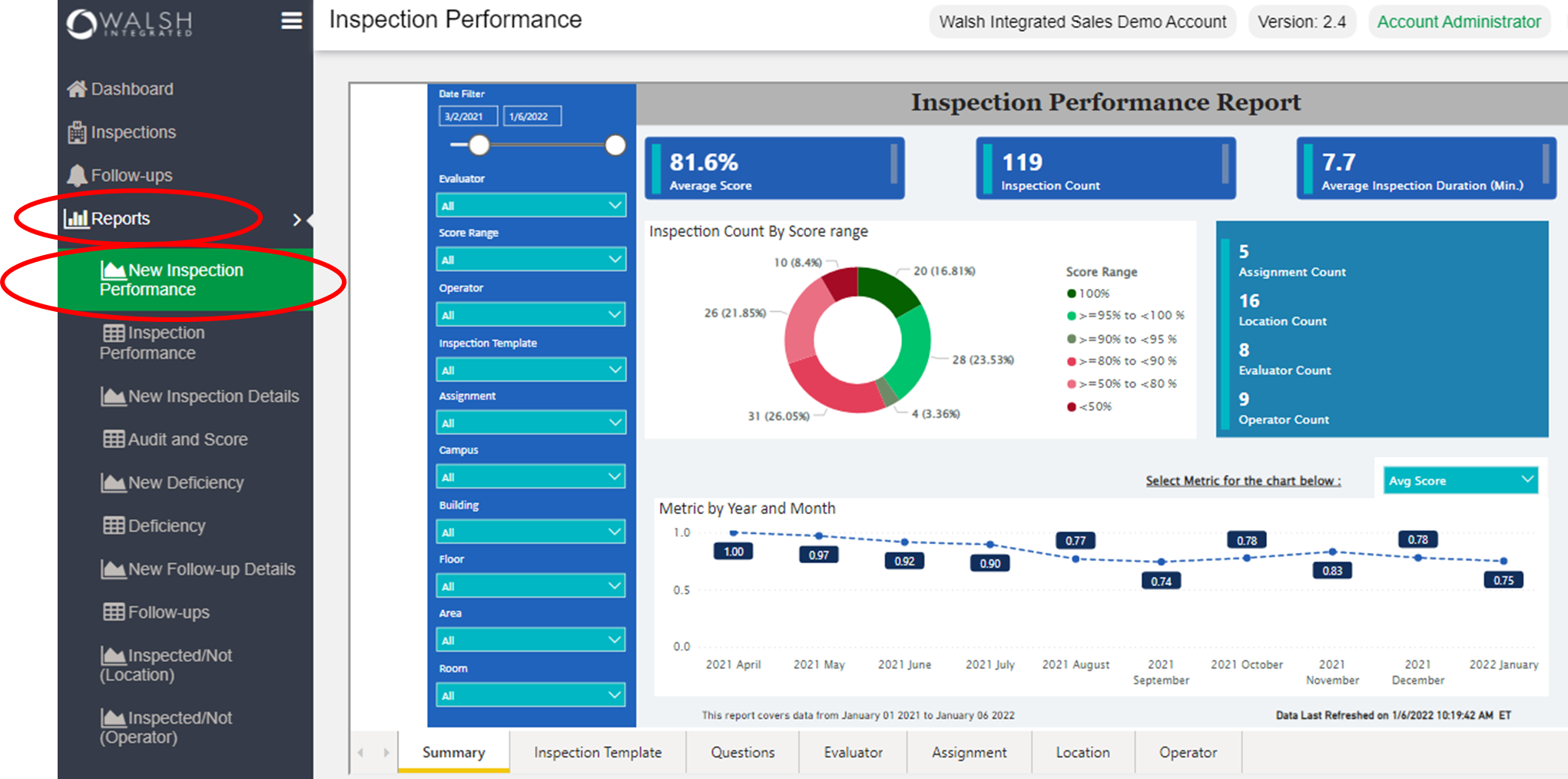Screen dimensions: 1568x779
Task: Click the Audit and Score report icon
Action: 111,439
